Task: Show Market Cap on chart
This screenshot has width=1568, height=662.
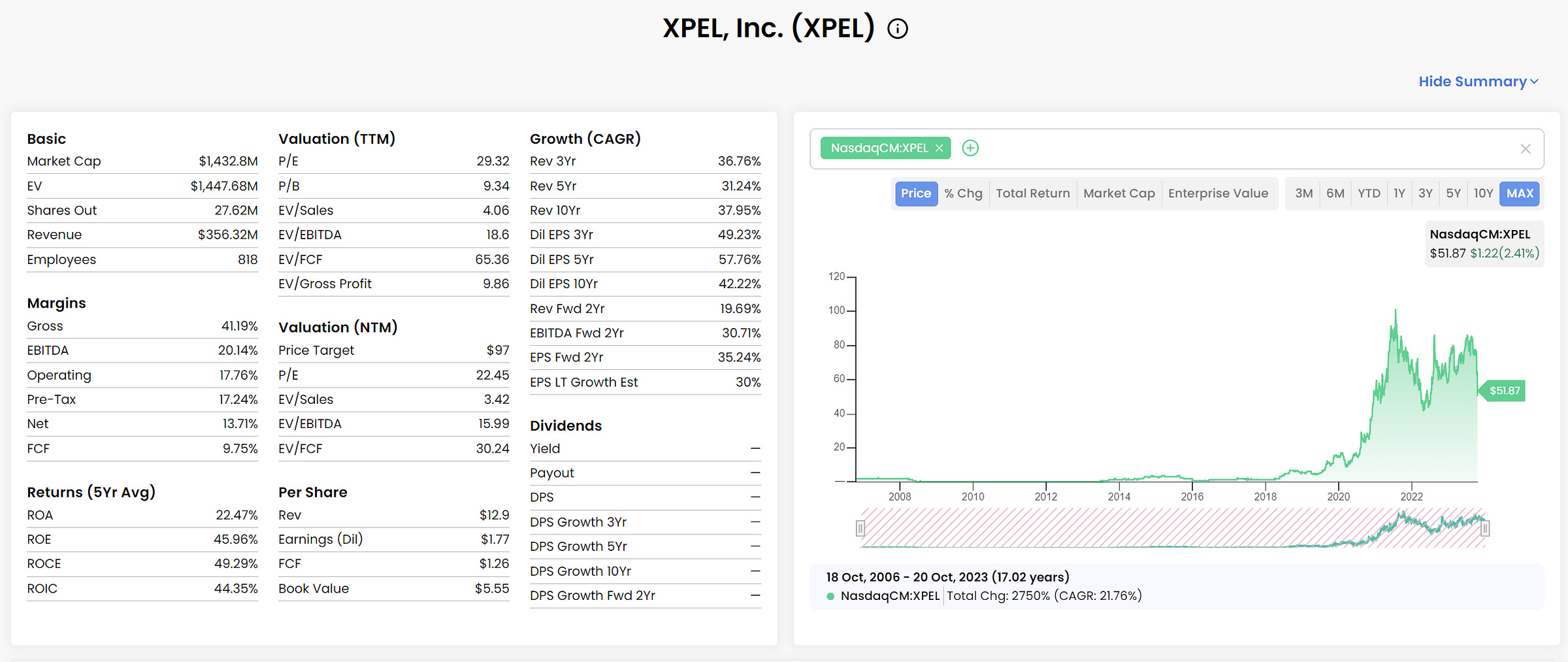Action: click(1119, 193)
